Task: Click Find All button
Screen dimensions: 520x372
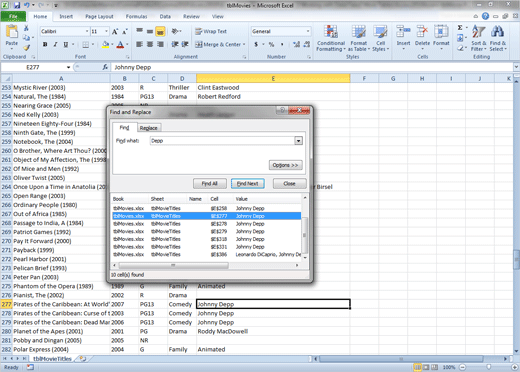Action: 210,183
